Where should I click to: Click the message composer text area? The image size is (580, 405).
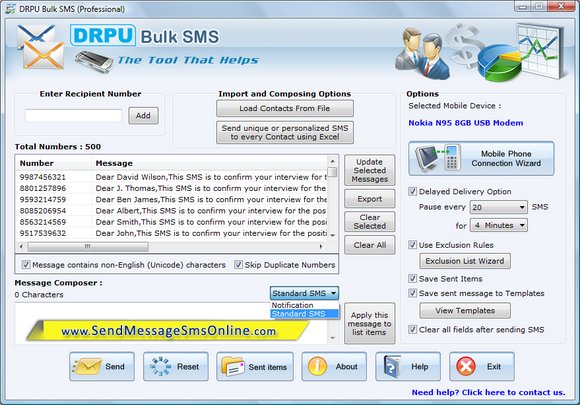tap(171, 324)
